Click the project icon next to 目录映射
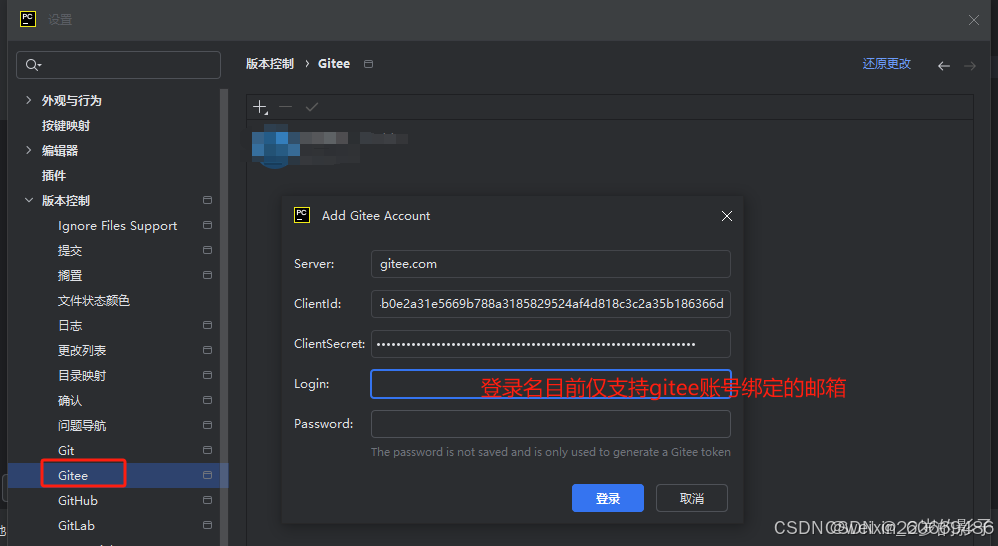The height and width of the screenshot is (546, 998). 207,375
